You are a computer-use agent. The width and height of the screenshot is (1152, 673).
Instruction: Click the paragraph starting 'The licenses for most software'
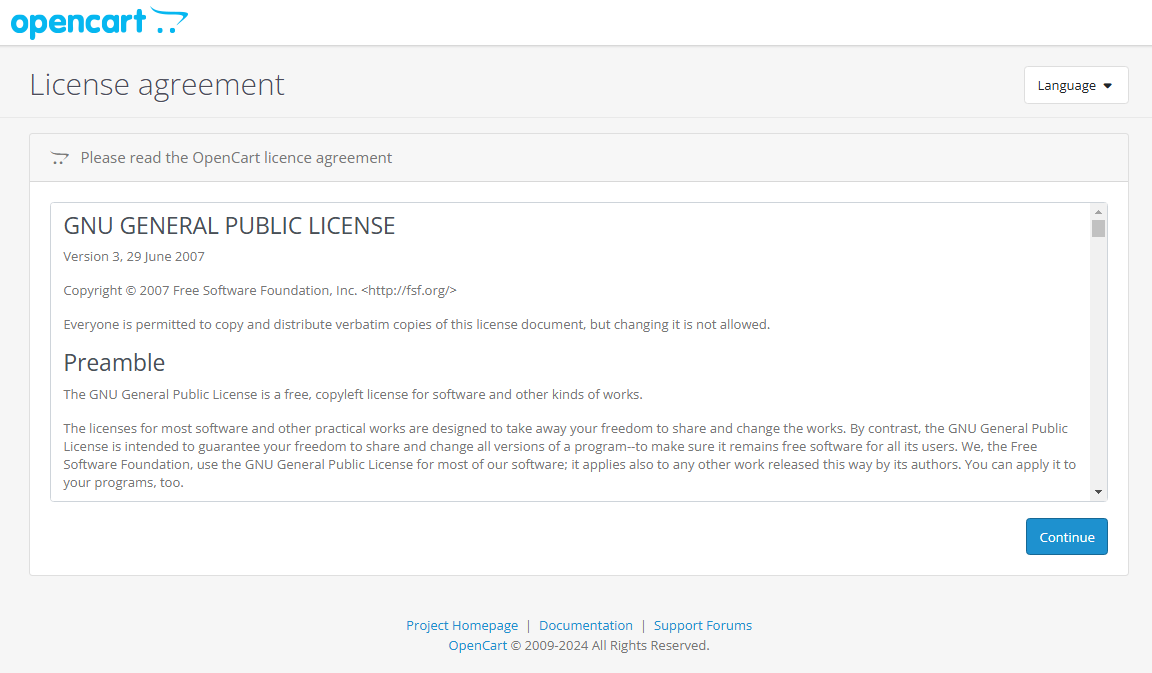coord(570,456)
